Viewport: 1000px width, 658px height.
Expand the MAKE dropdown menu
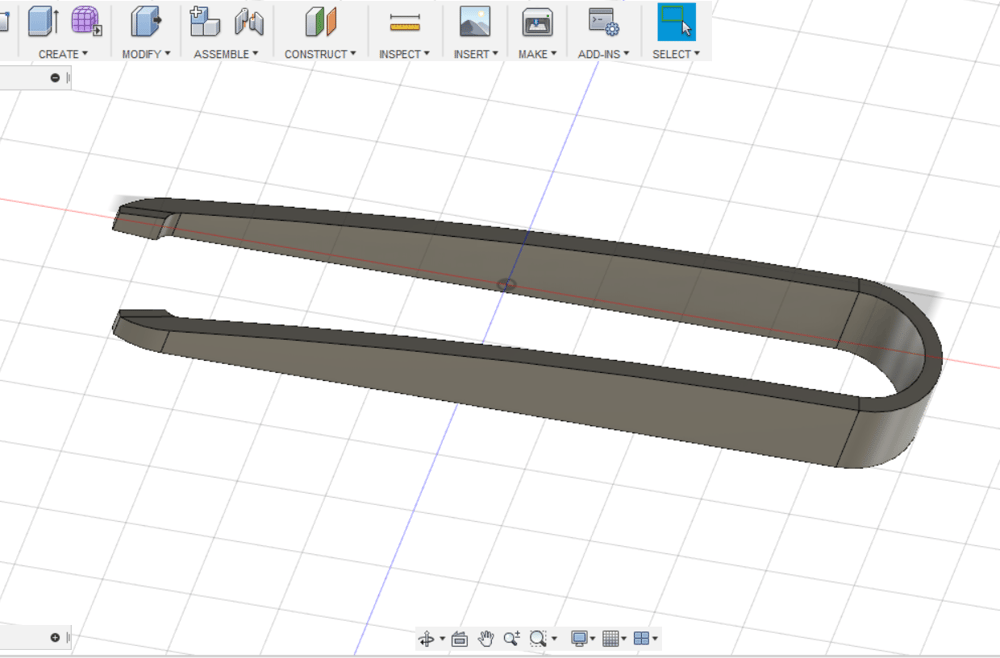538,54
